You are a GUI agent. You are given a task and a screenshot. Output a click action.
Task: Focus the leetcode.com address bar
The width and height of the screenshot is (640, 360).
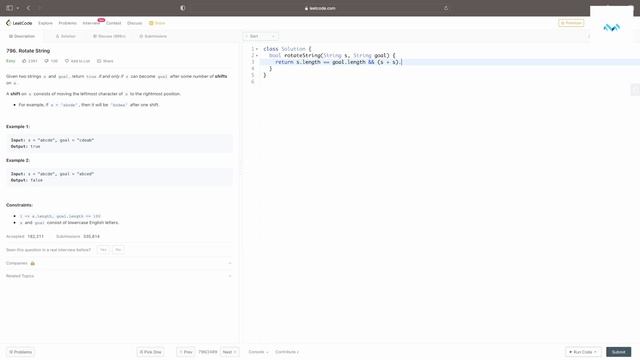point(320,8)
